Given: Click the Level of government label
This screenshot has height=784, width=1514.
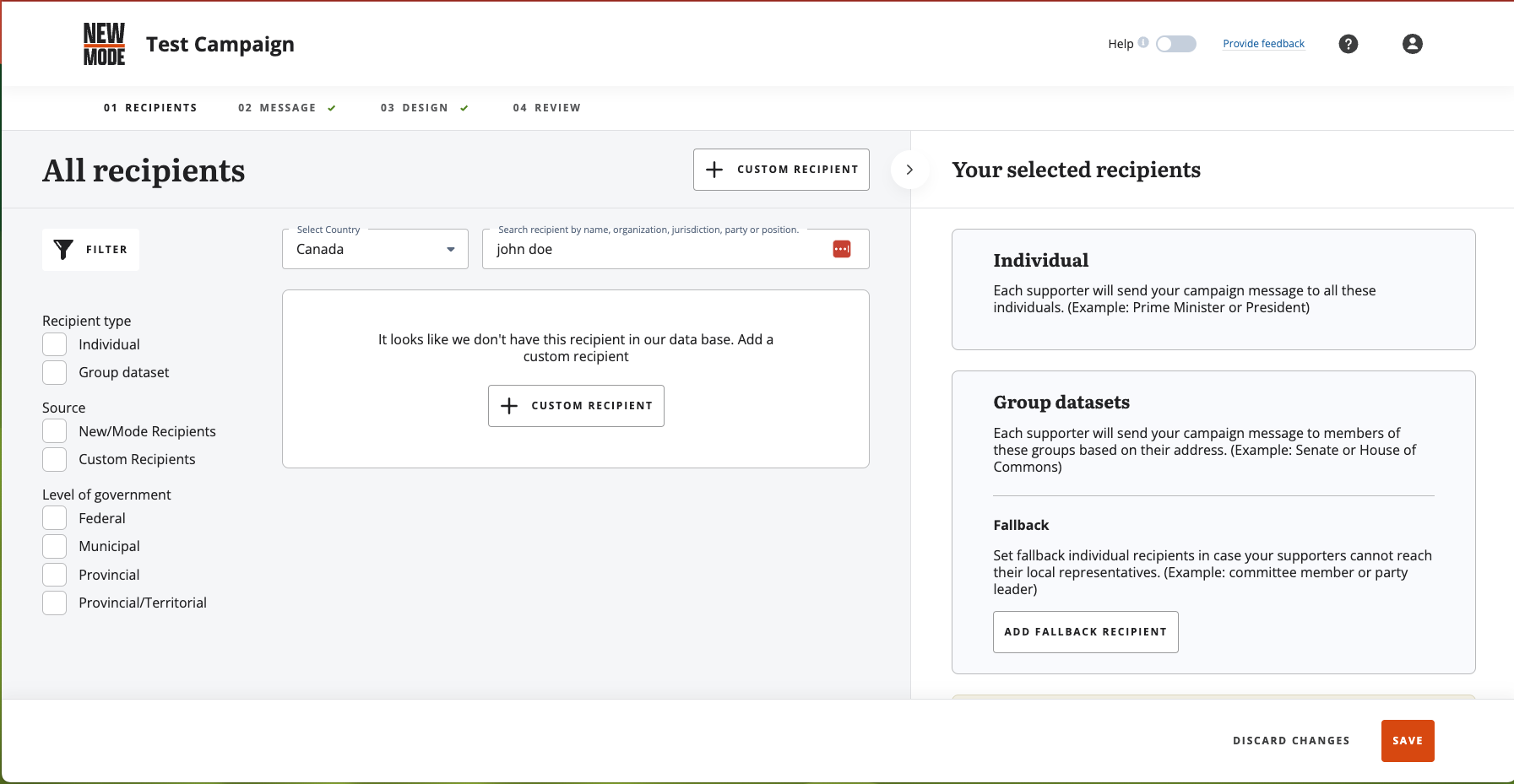Looking at the screenshot, I should click(x=106, y=495).
